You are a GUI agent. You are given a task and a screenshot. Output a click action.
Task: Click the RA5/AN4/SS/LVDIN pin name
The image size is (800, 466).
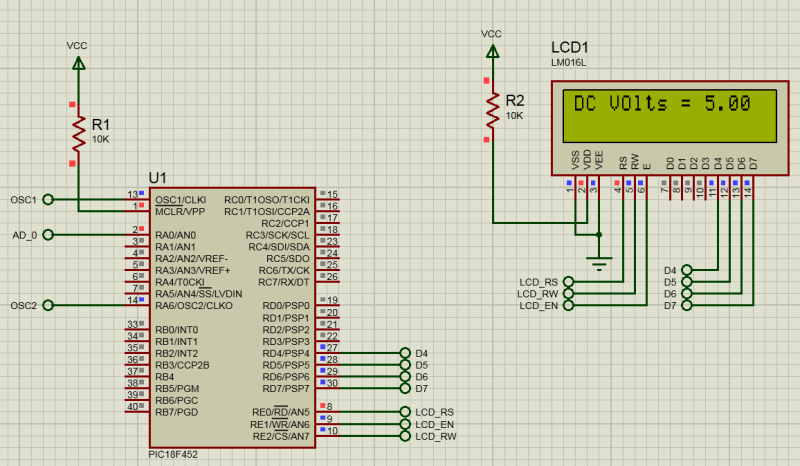(x=199, y=294)
